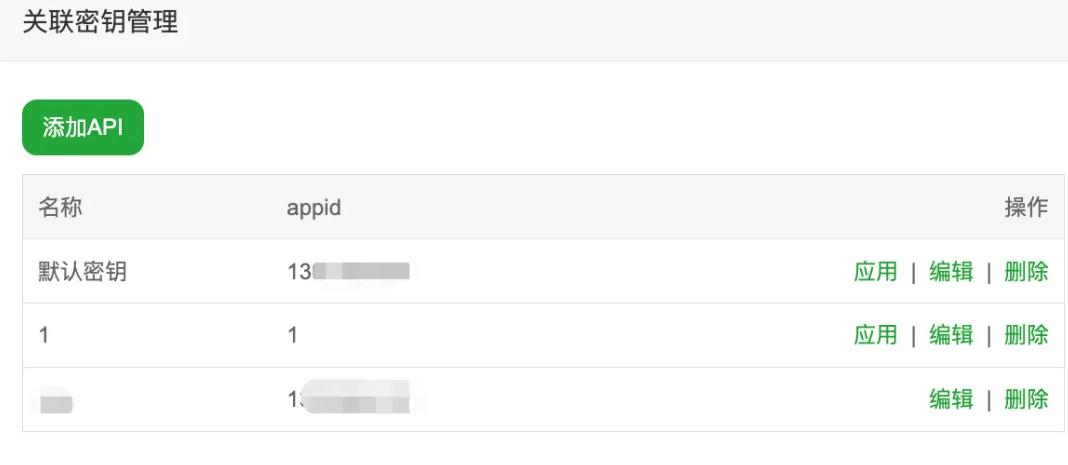1068x465 pixels.
Task: Click the 操作 column header
Action: [x=1026, y=207]
